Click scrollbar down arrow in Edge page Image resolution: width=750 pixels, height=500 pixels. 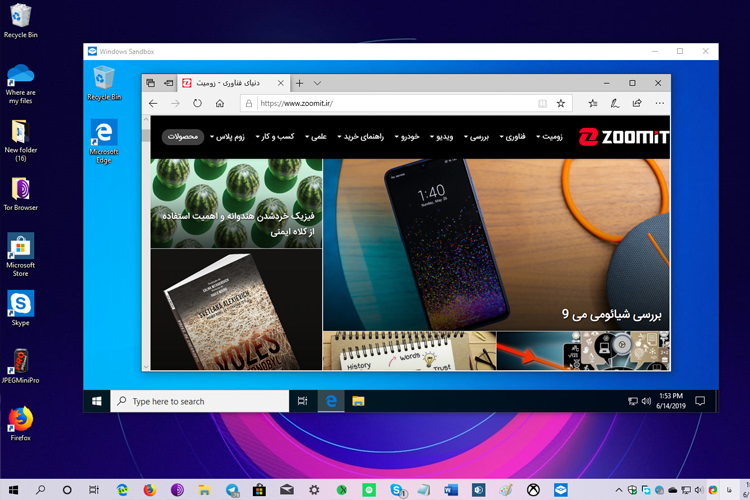tap(146, 367)
